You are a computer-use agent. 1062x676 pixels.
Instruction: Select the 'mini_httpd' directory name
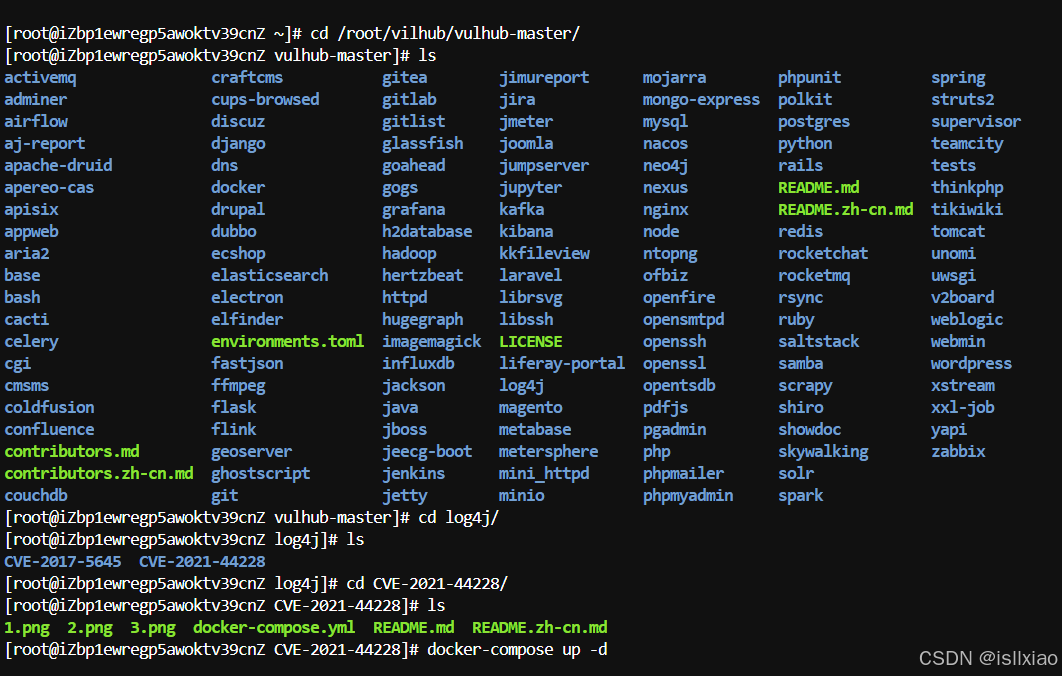click(545, 473)
